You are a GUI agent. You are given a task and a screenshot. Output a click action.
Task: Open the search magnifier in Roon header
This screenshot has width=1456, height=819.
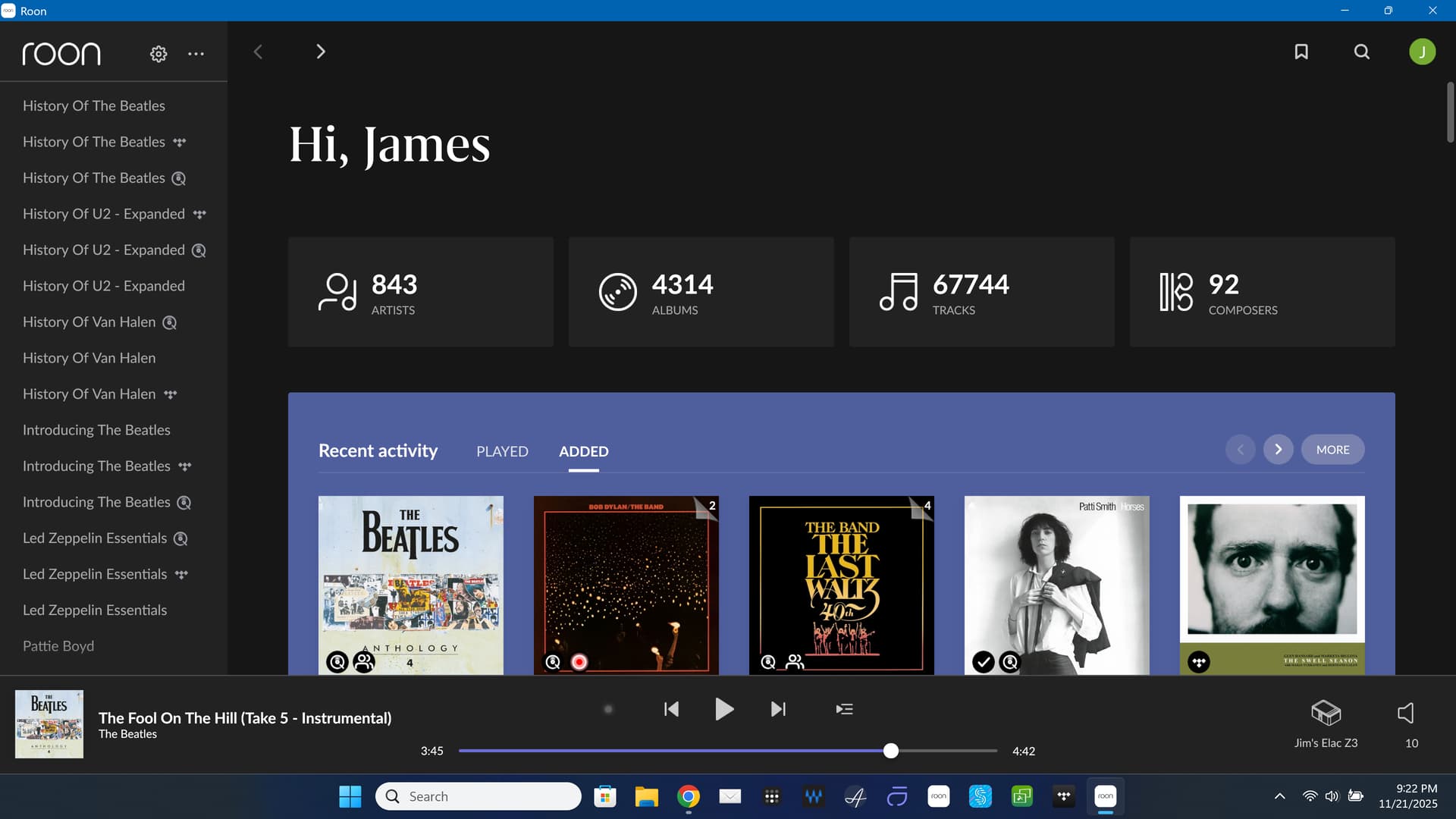point(1362,52)
